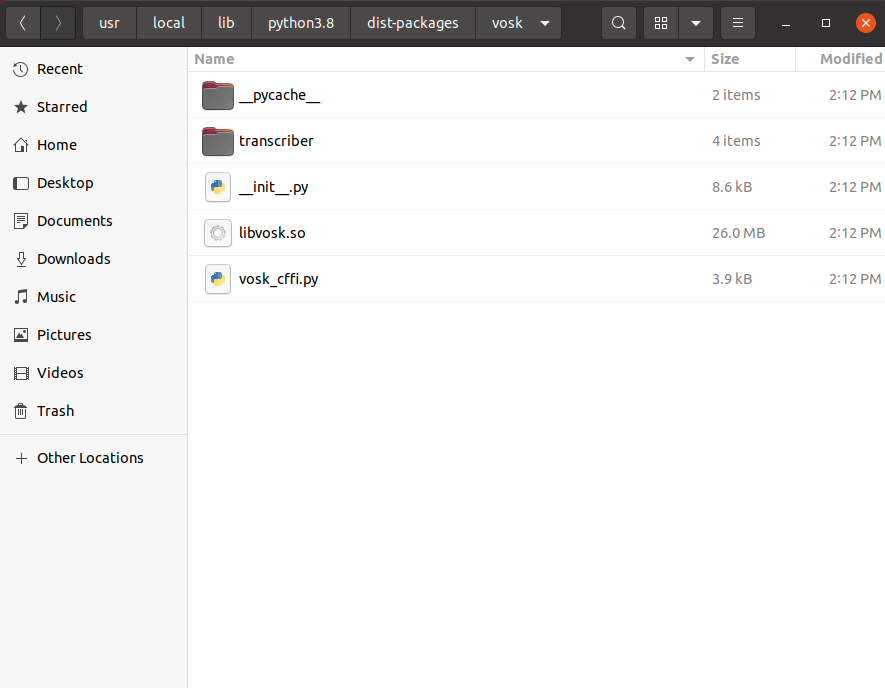The height and width of the screenshot is (688, 885).
Task: Select the __pycache__ folder icon
Action: (217, 95)
